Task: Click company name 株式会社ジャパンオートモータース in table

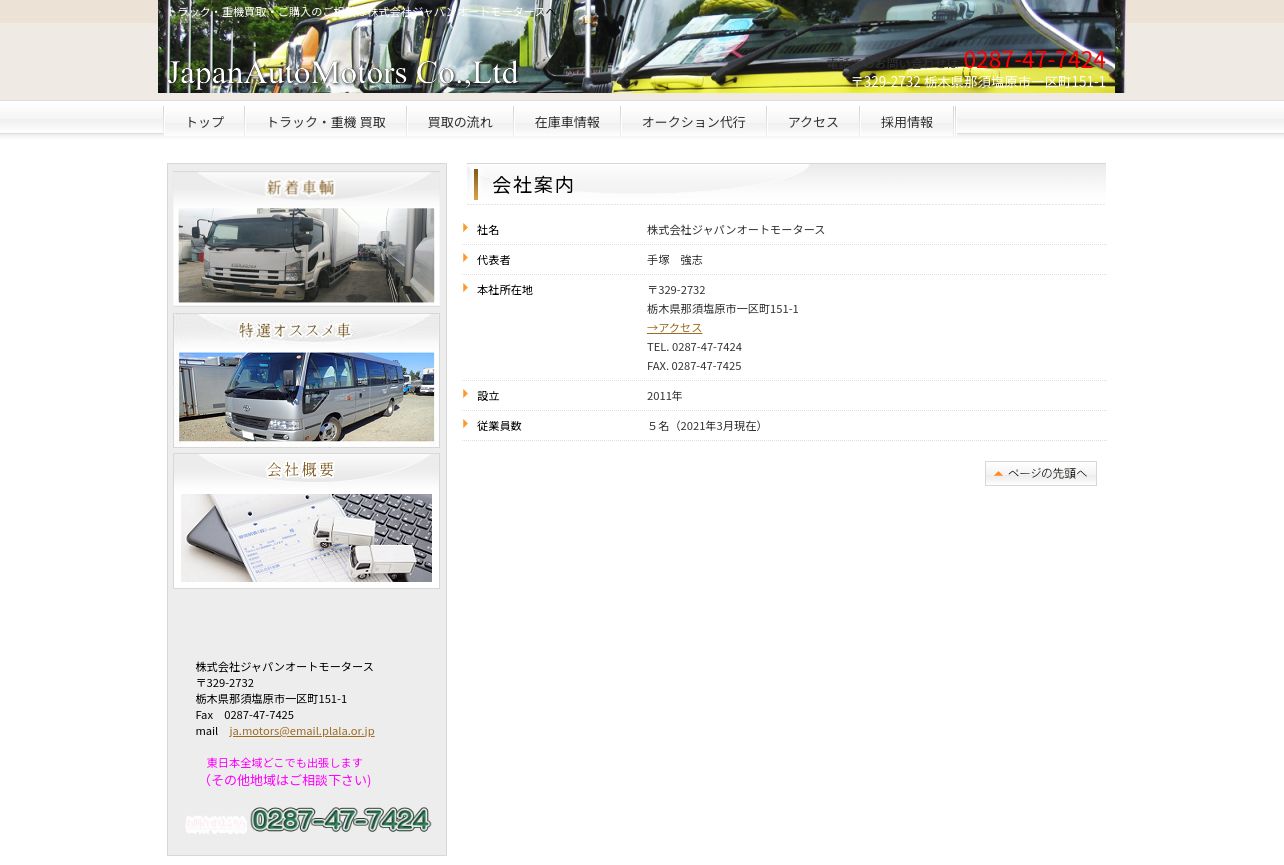Action: [x=736, y=230]
